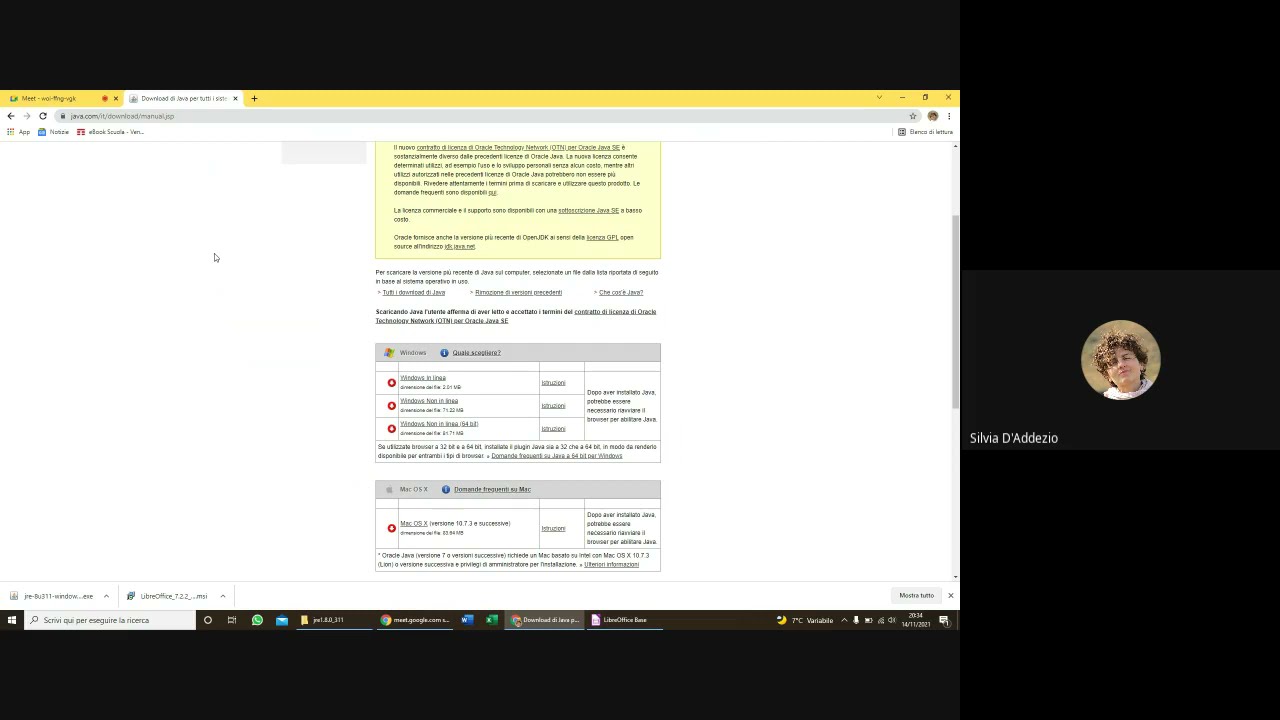
Task: Click the download icon beside Windows in linea
Action: click(x=391, y=383)
